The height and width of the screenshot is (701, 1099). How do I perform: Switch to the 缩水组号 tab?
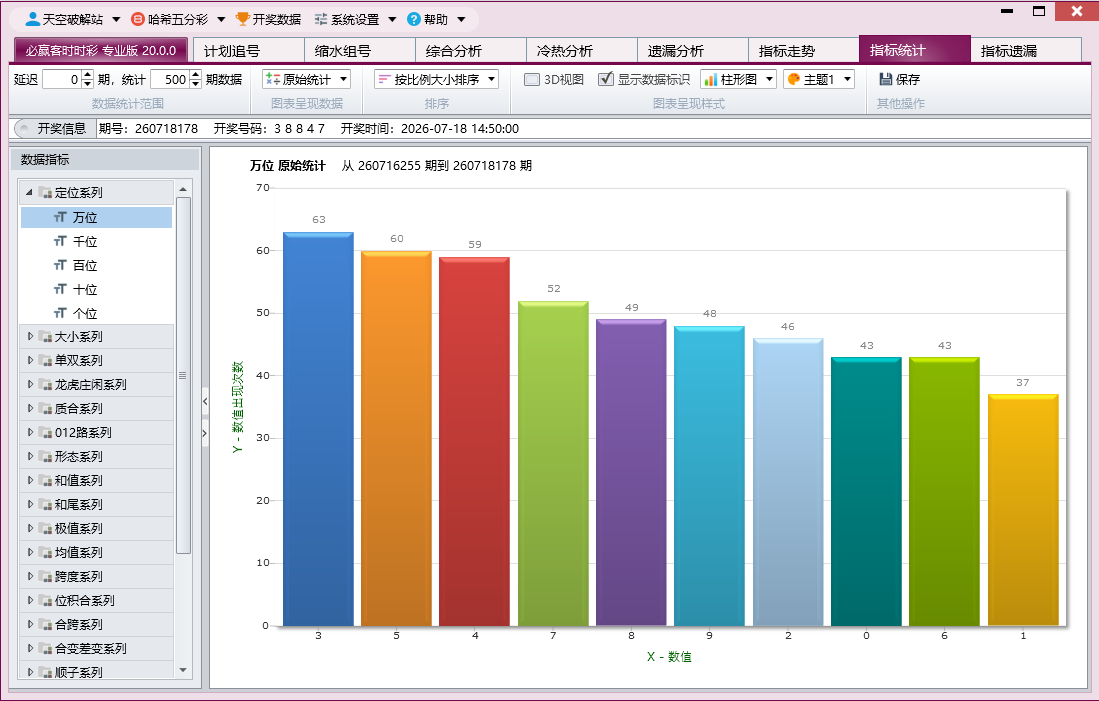click(x=360, y=50)
